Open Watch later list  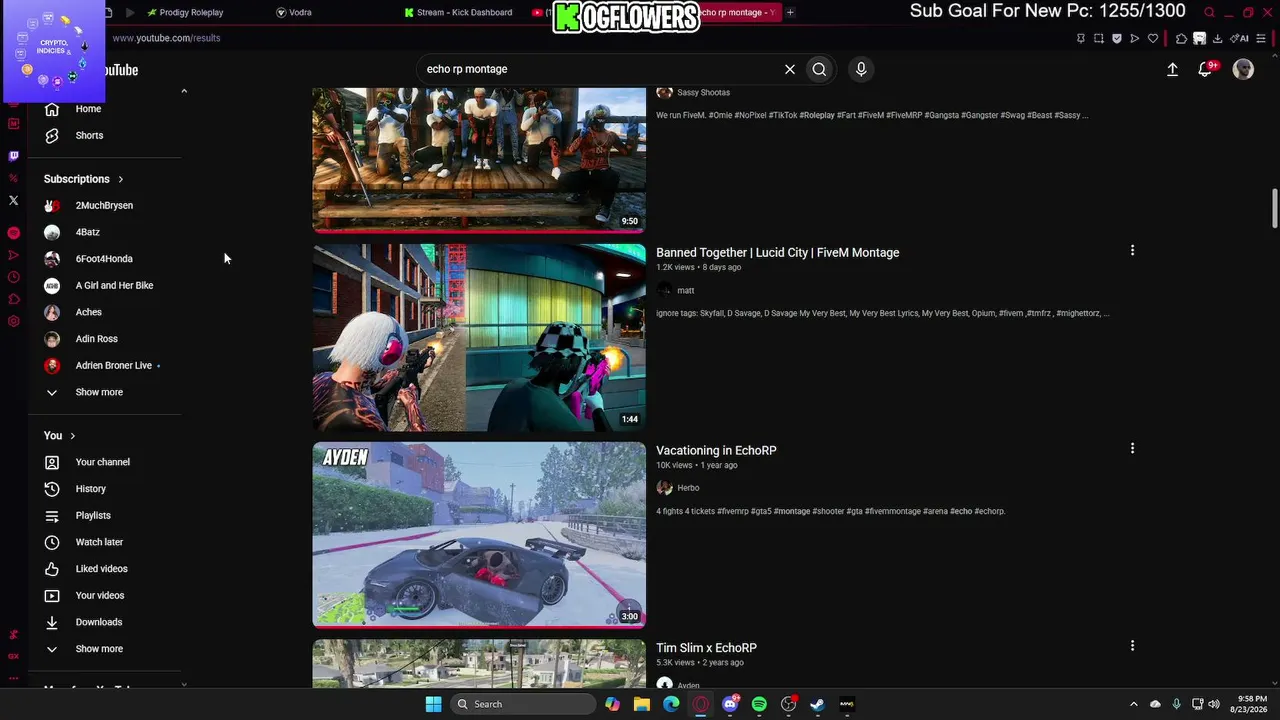99,542
